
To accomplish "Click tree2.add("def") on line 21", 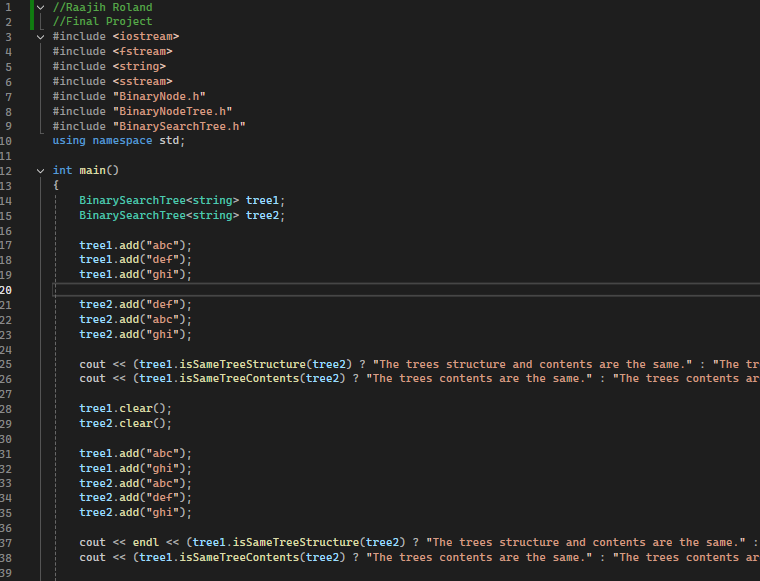I will coord(136,304).
